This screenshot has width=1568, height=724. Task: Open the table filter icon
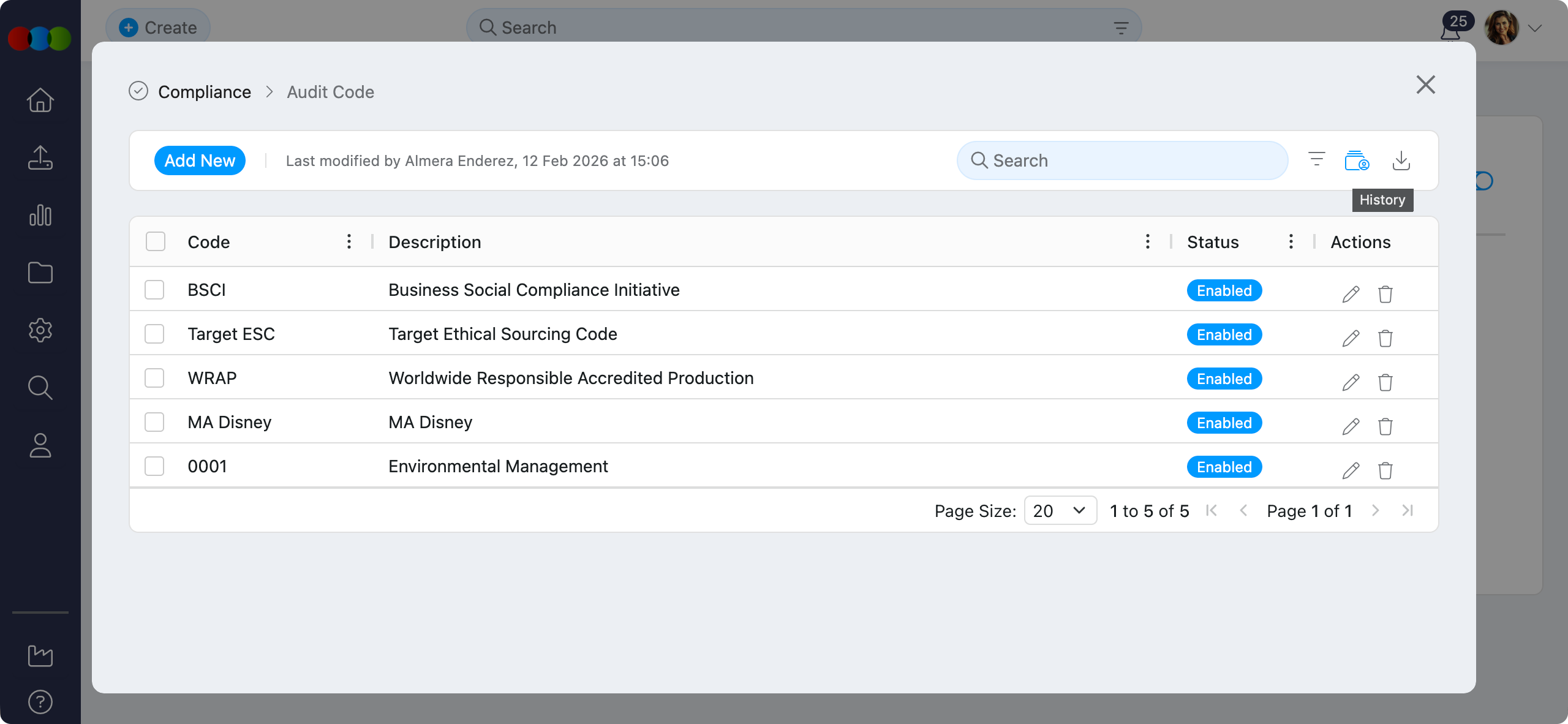pos(1316,160)
